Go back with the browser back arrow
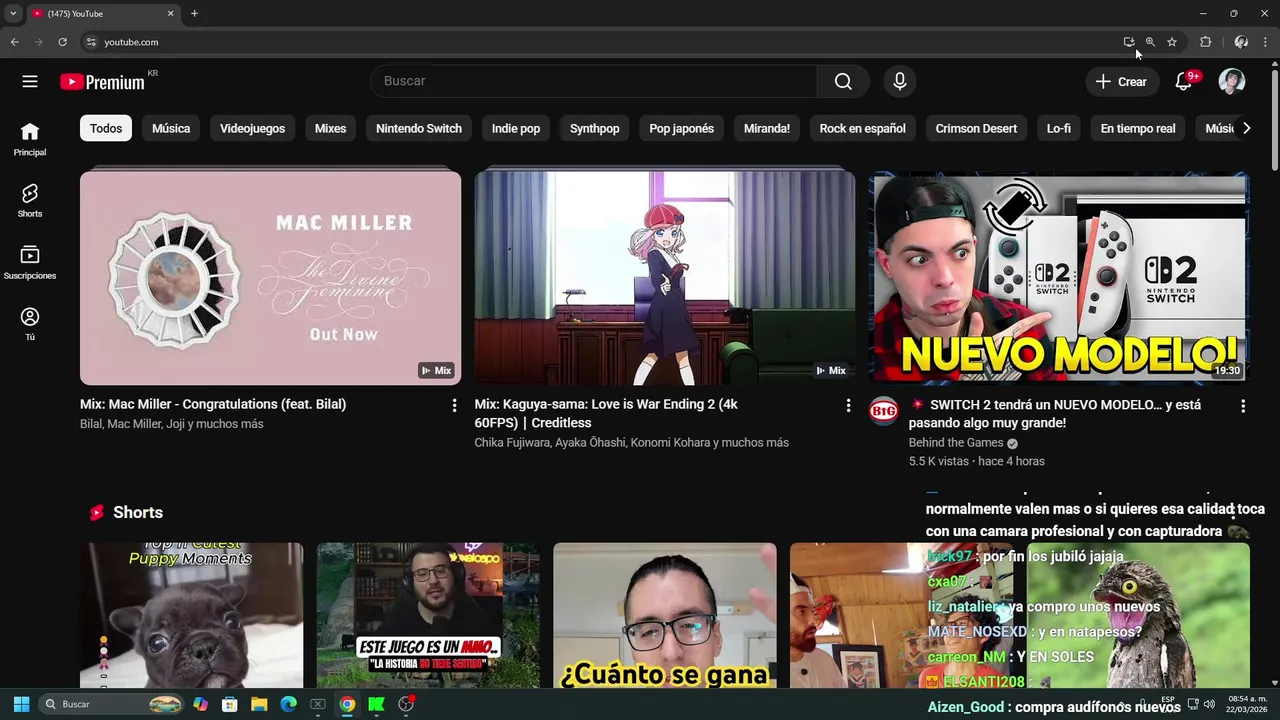Screen dimensions: 1280x720 (x=14, y=42)
